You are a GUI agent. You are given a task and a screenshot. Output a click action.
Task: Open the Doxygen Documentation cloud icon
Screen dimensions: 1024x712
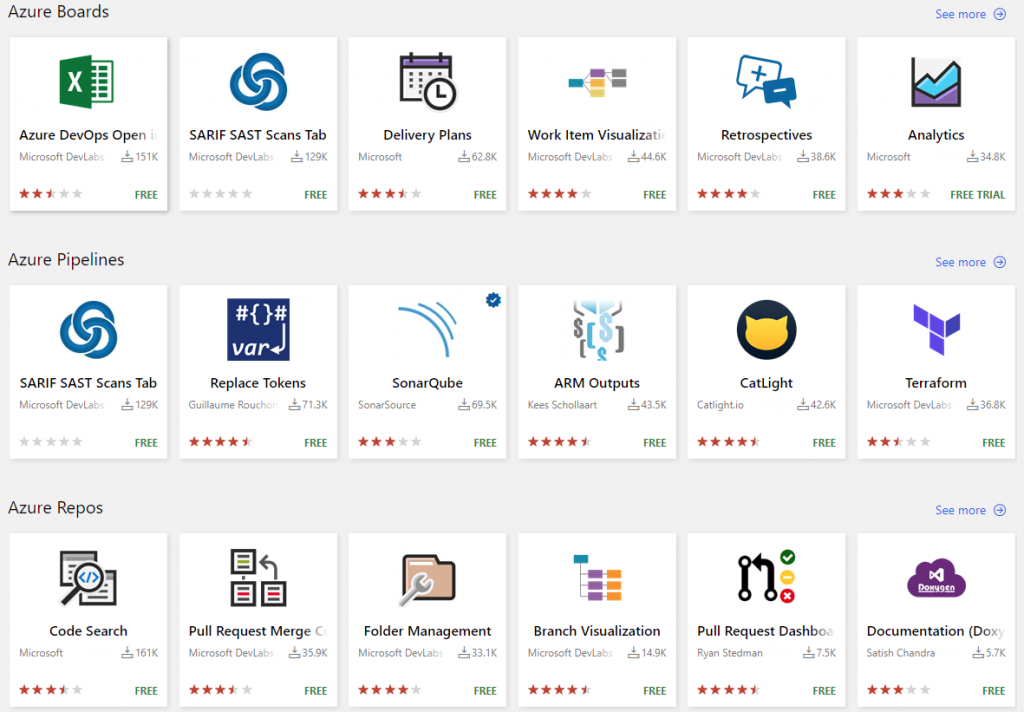(936, 578)
